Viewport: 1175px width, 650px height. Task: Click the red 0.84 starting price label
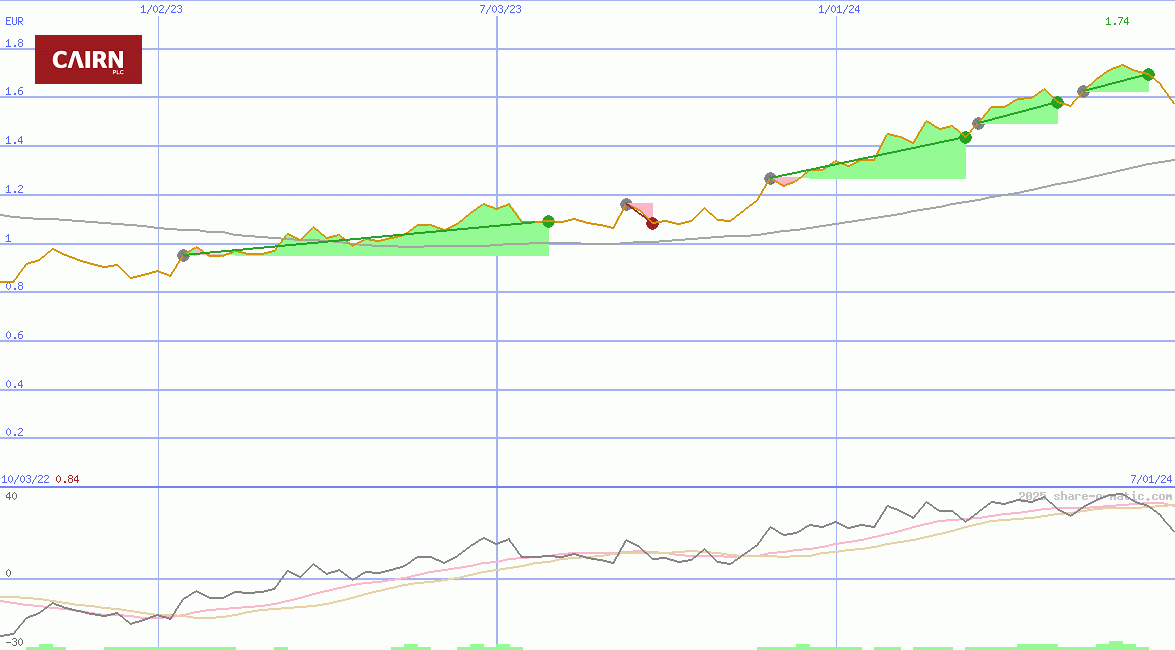point(67,480)
